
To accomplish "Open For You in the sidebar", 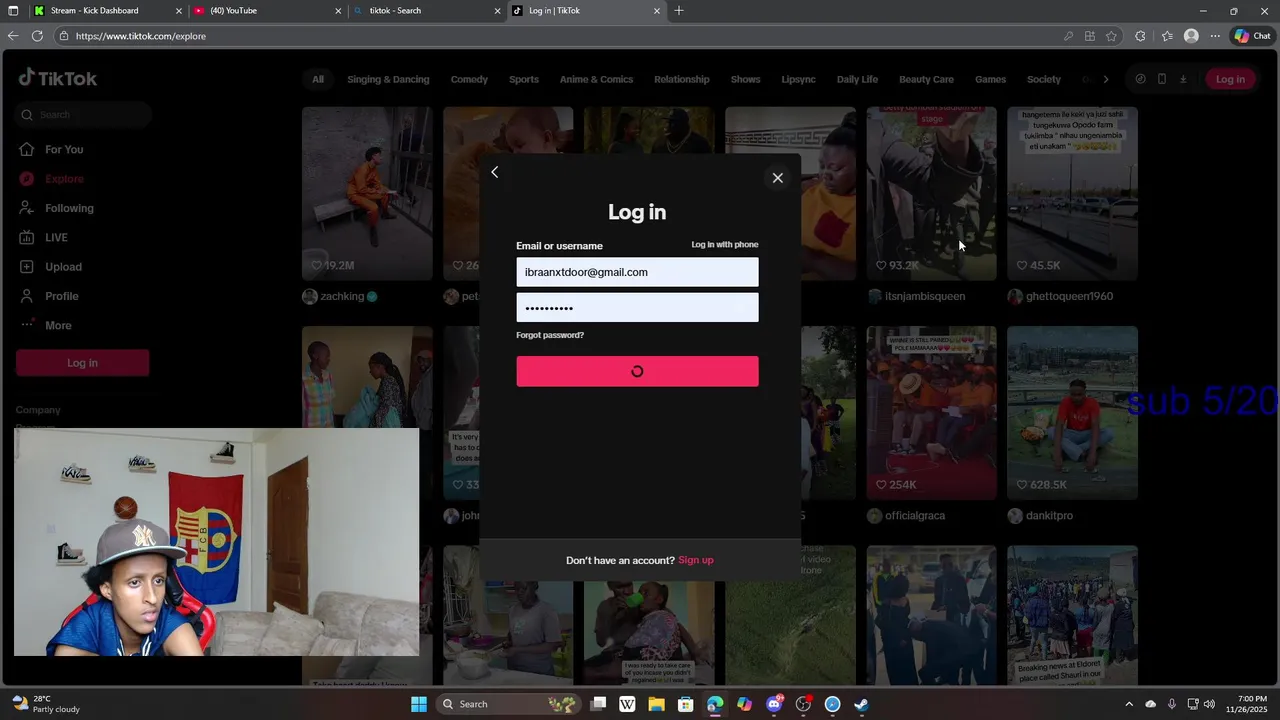I will (64, 149).
